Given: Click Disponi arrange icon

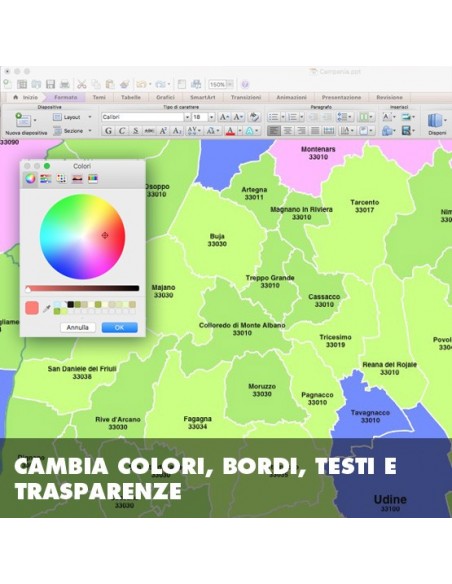Looking at the screenshot, I should (x=435, y=121).
